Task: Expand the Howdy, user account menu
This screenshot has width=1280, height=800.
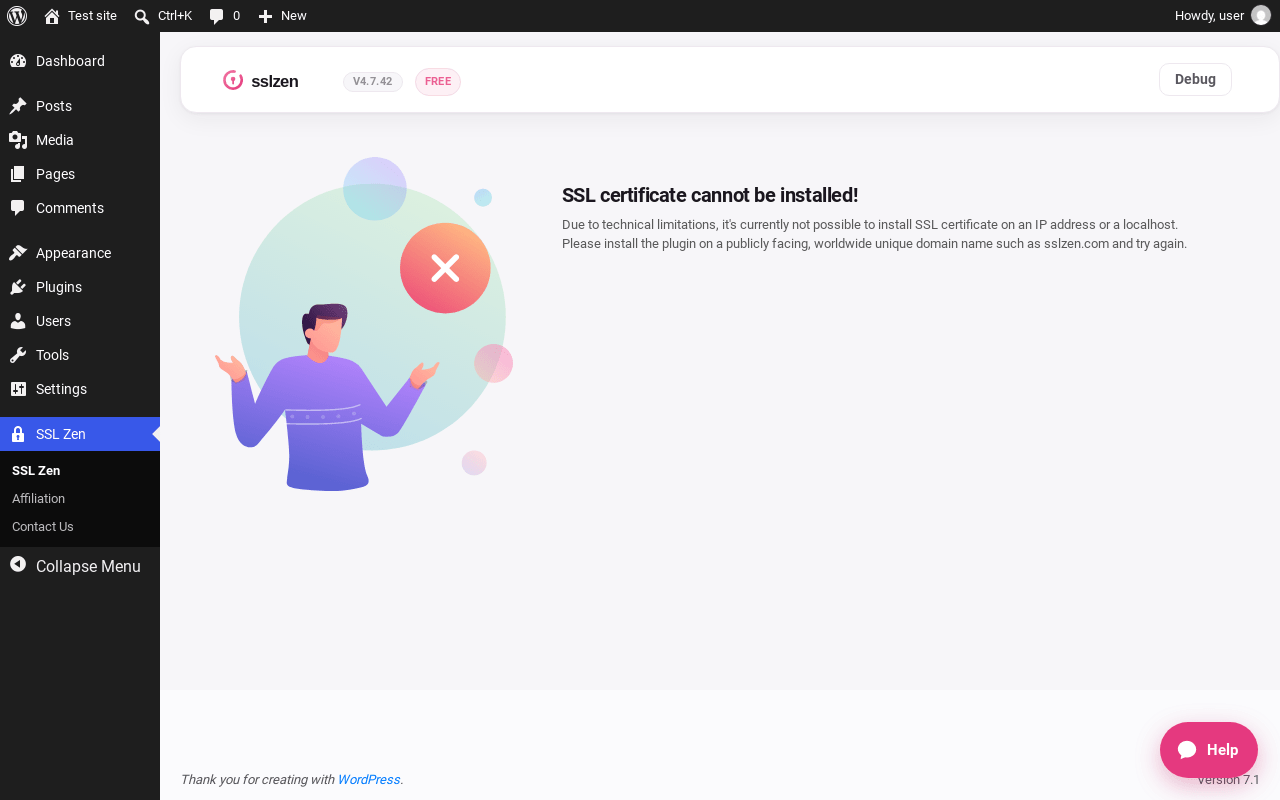Action: [x=1222, y=16]
